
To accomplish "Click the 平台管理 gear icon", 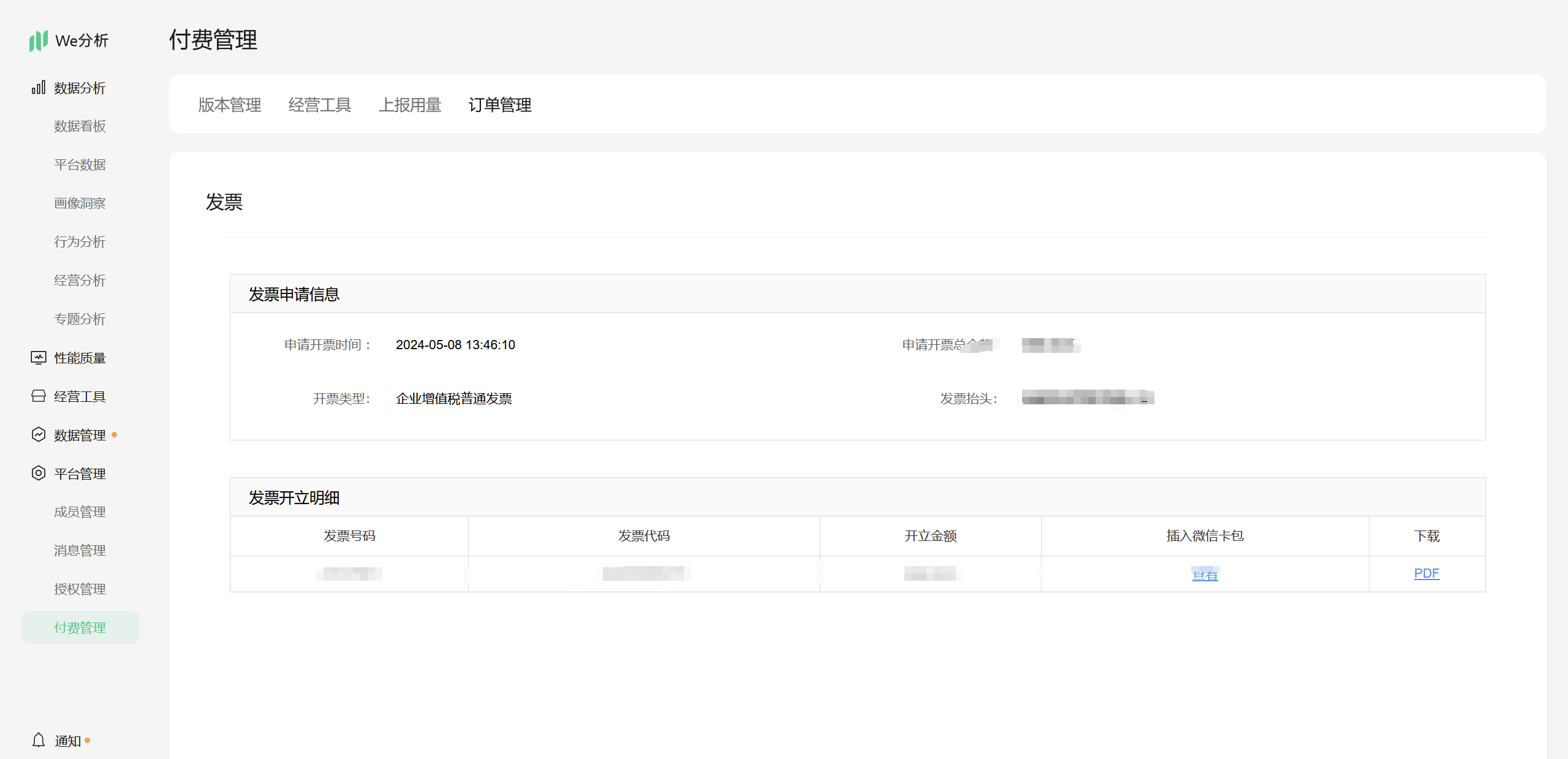I will coord(38,474).
